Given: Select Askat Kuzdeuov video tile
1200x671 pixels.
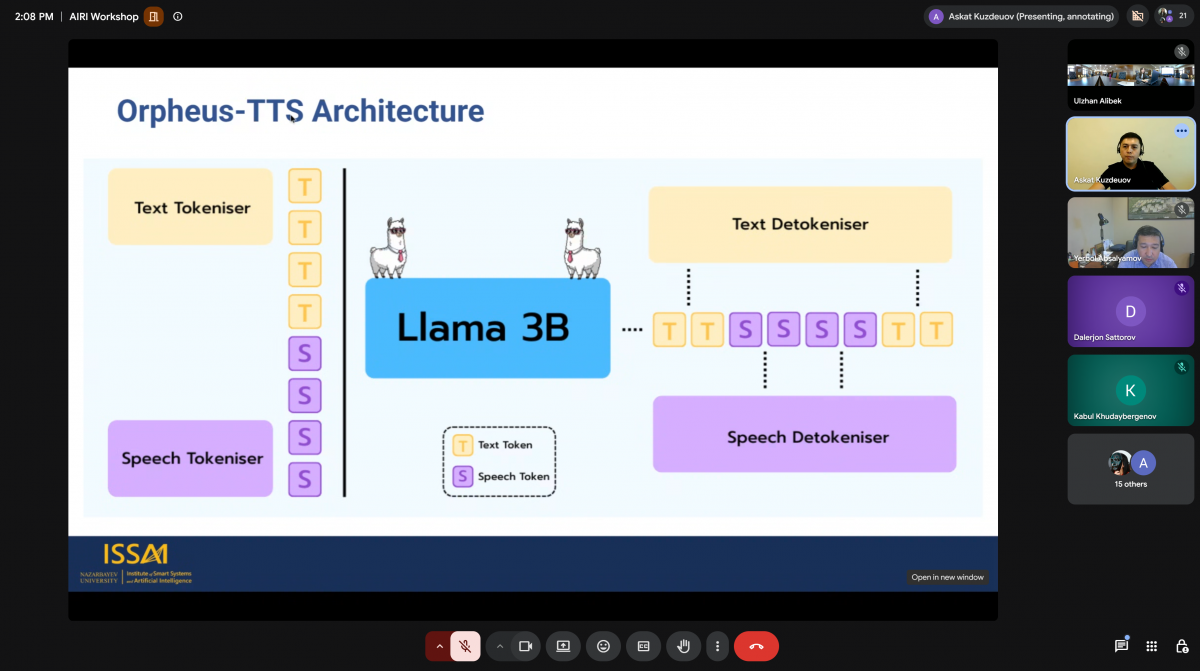Looking at the screenshot, I should coord(1131,154).
